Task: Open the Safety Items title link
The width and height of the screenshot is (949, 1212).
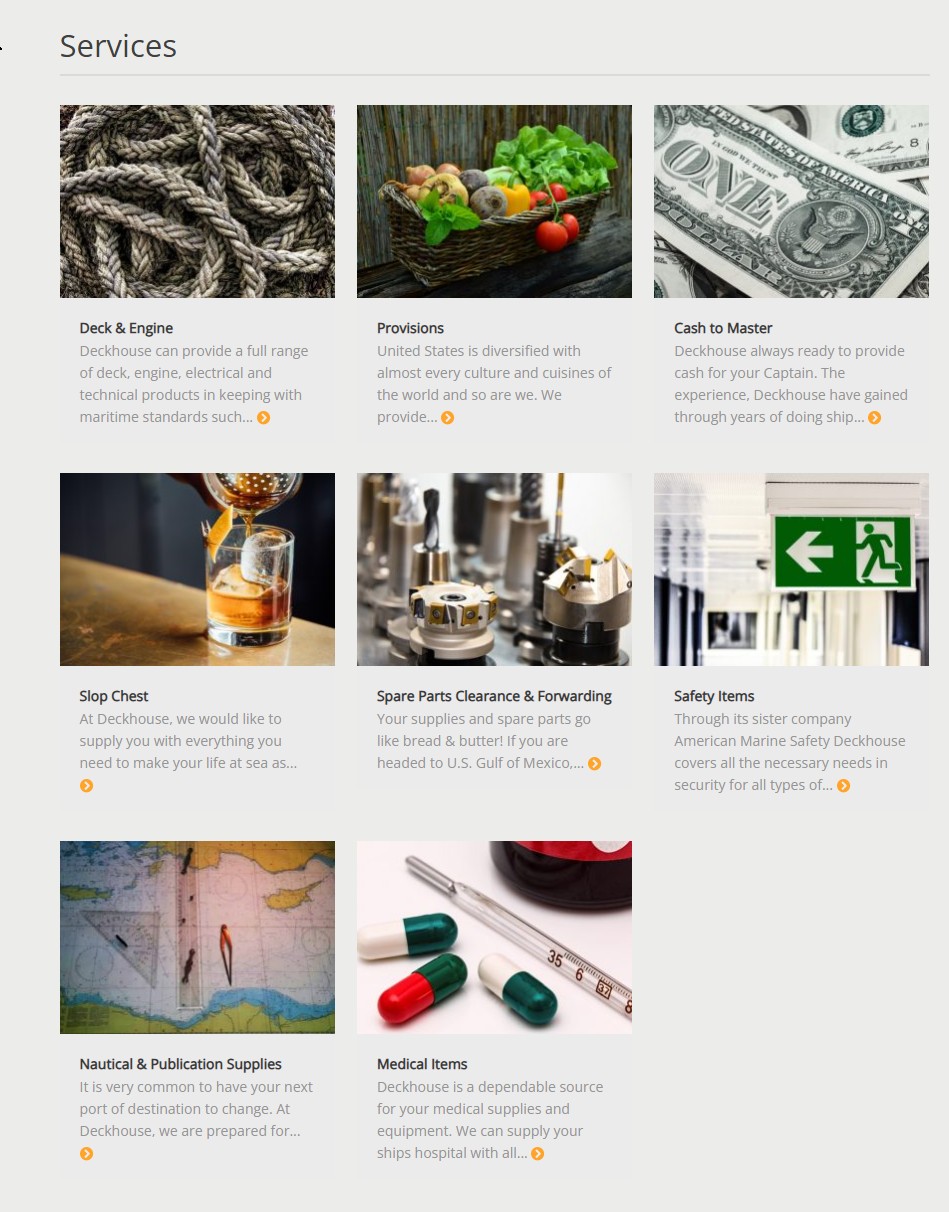Action: point(714,696)
